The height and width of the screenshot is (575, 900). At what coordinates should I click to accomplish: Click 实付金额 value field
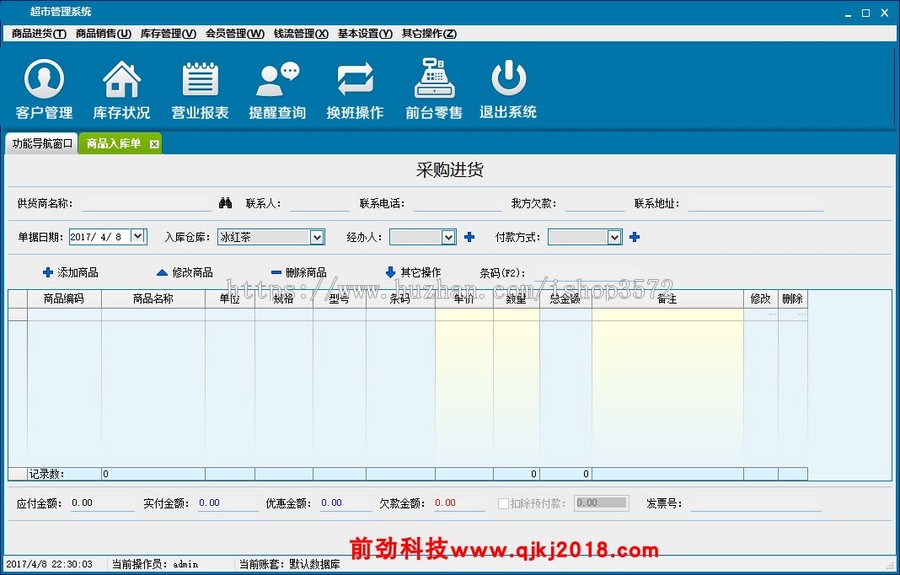(x=227, y=503)
